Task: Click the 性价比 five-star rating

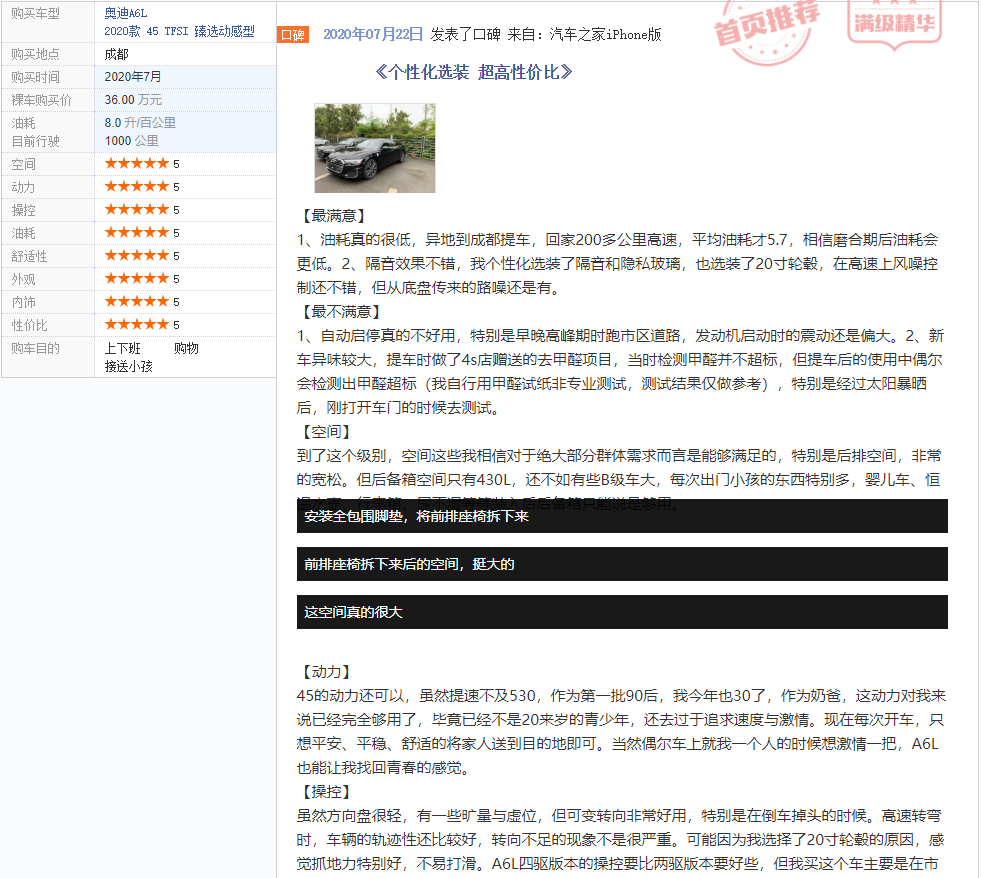Action: [x=137, y=324]
